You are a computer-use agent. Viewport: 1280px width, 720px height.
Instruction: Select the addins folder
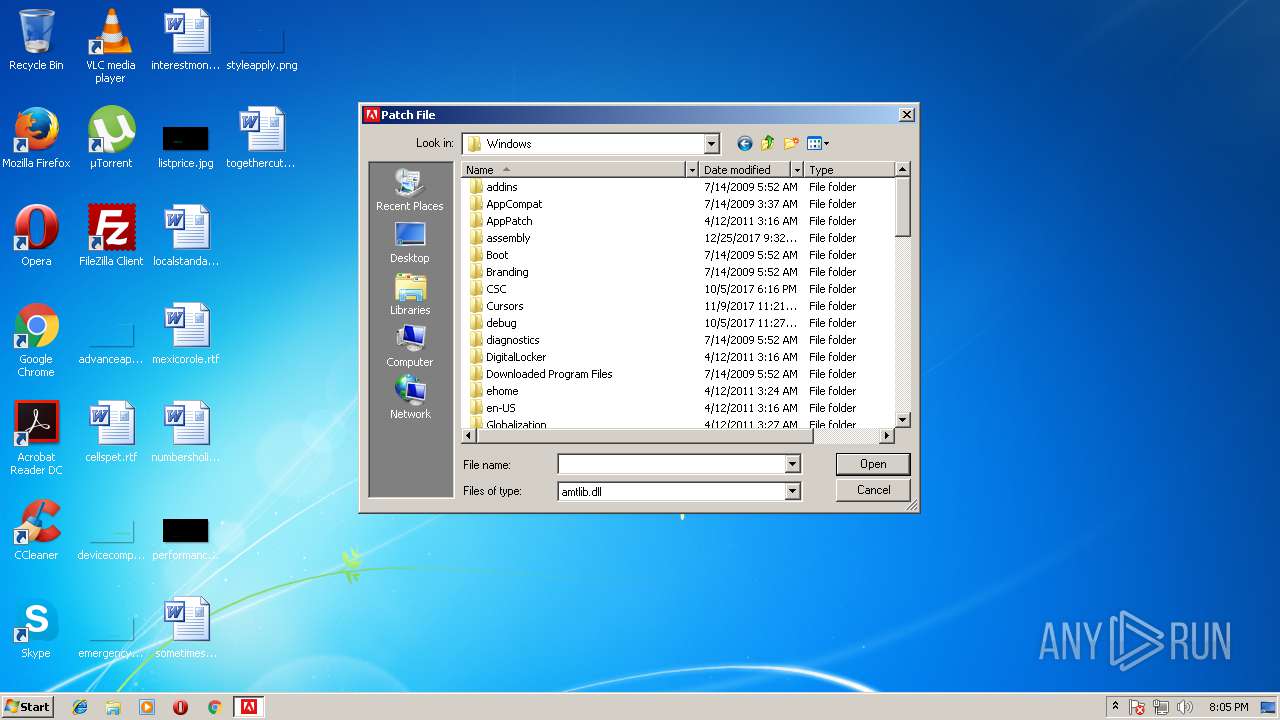click(x=502, y=187)
